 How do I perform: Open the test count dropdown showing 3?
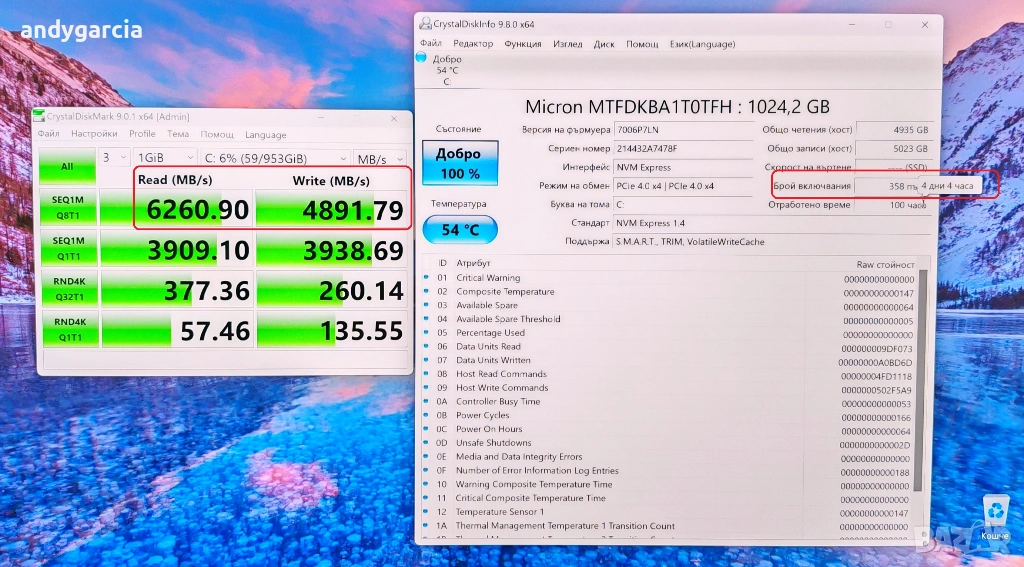point(114,158)
